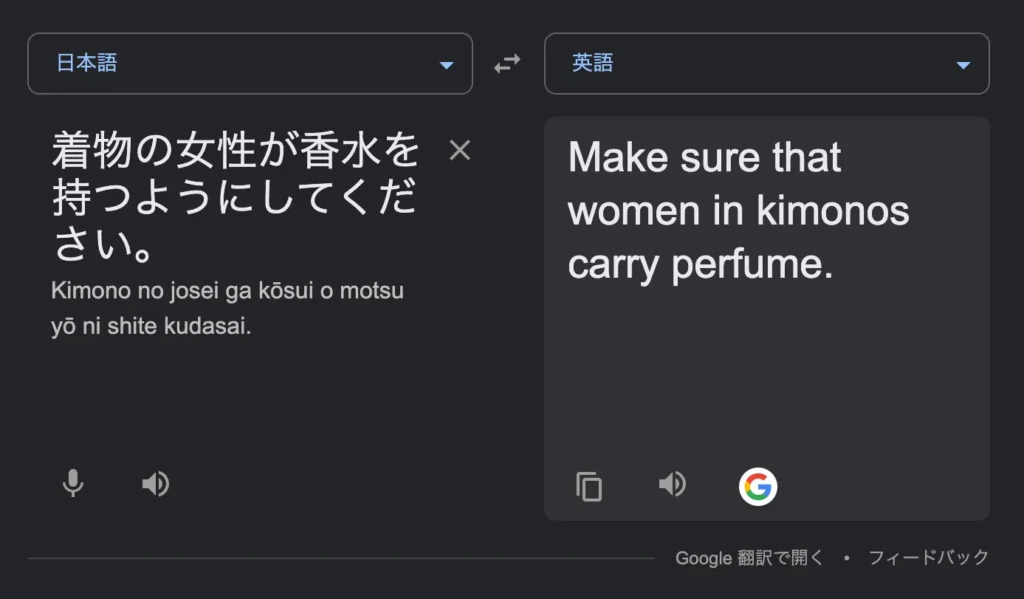Play audio of the English translation

point(672,485)
